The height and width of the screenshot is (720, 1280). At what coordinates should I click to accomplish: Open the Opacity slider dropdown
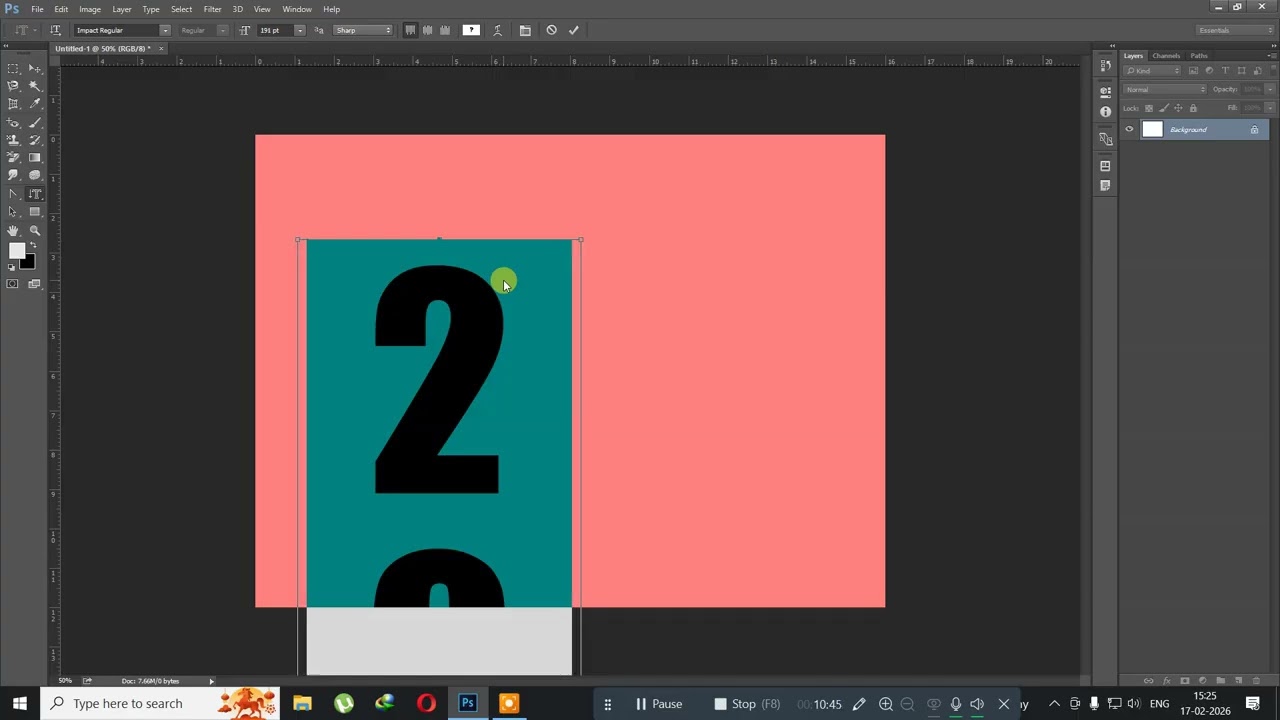[x=1271, y=89]
